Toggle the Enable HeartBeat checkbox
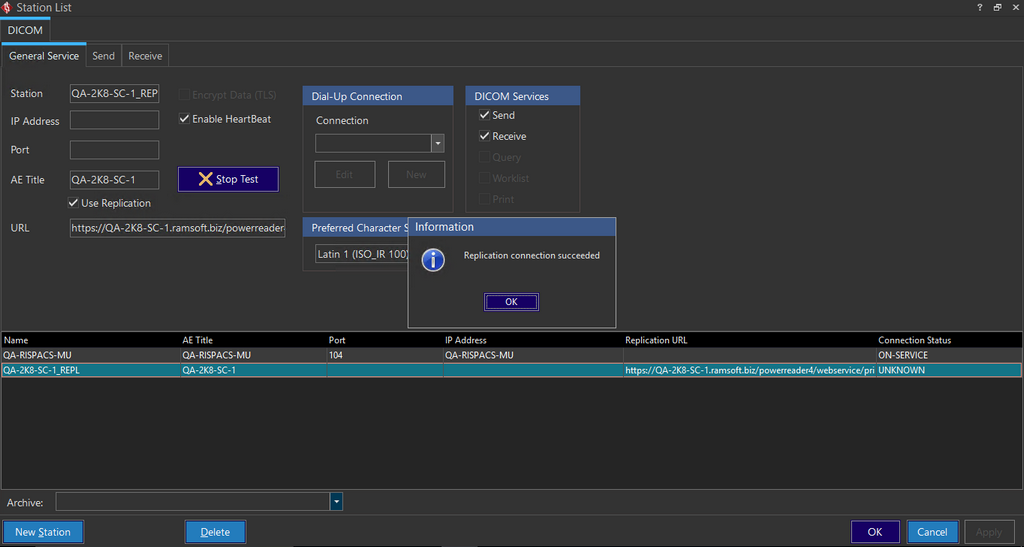 coord(184,119)
